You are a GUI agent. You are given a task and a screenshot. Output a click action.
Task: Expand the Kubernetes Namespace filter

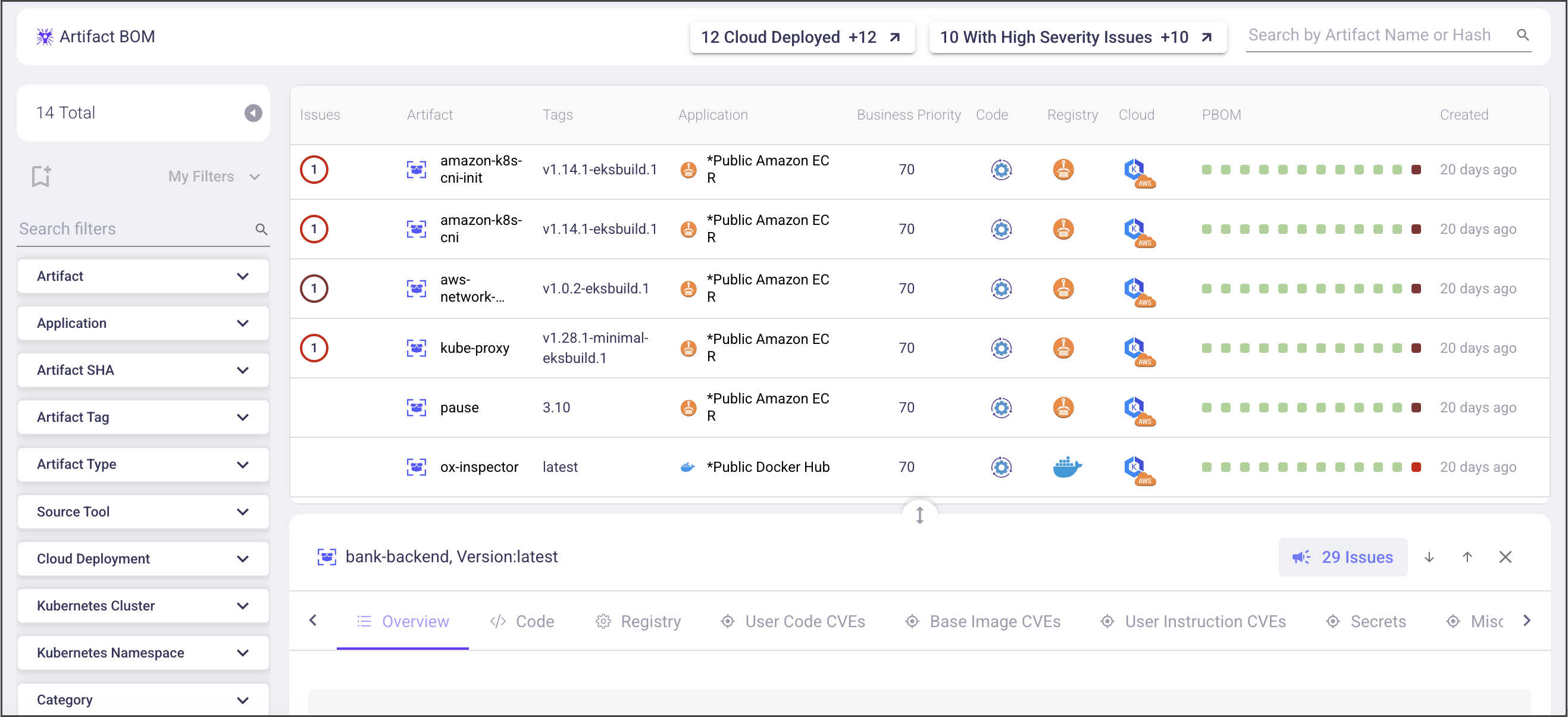pyautogui.click(x=143, y=653)
